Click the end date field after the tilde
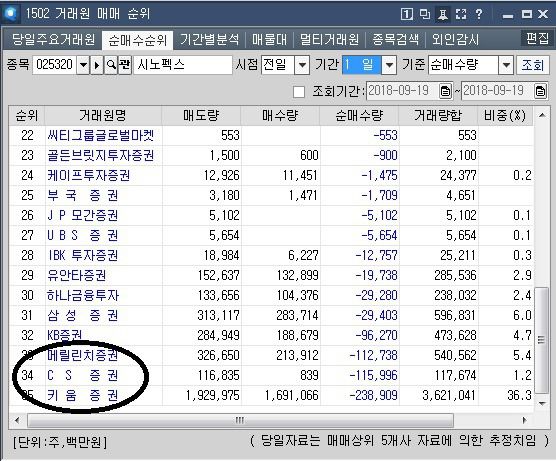The height and width of the screenshot is (461, 556). pos(497,91)
